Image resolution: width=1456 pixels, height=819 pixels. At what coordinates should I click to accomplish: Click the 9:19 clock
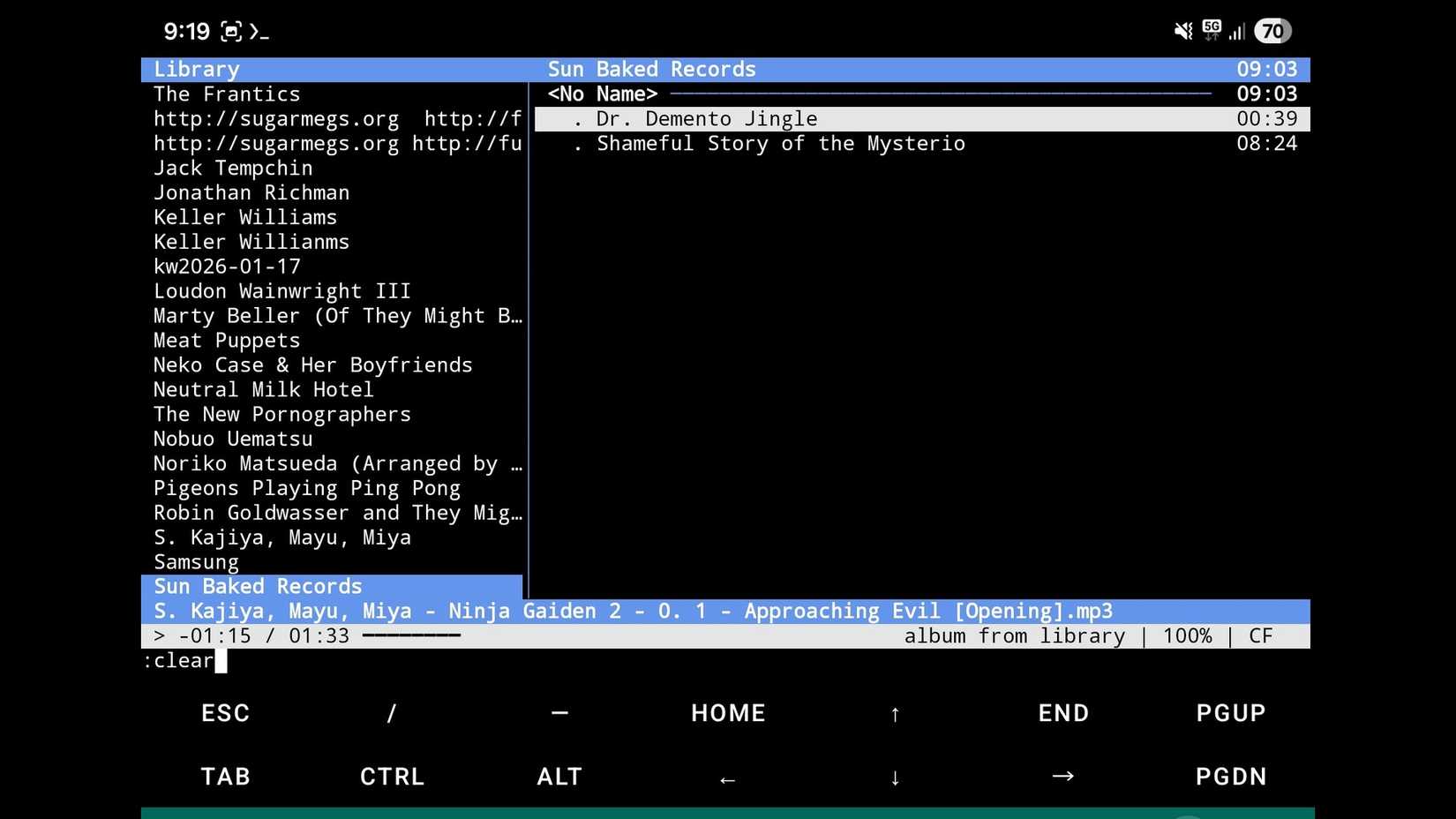click(x=186, y=32)
